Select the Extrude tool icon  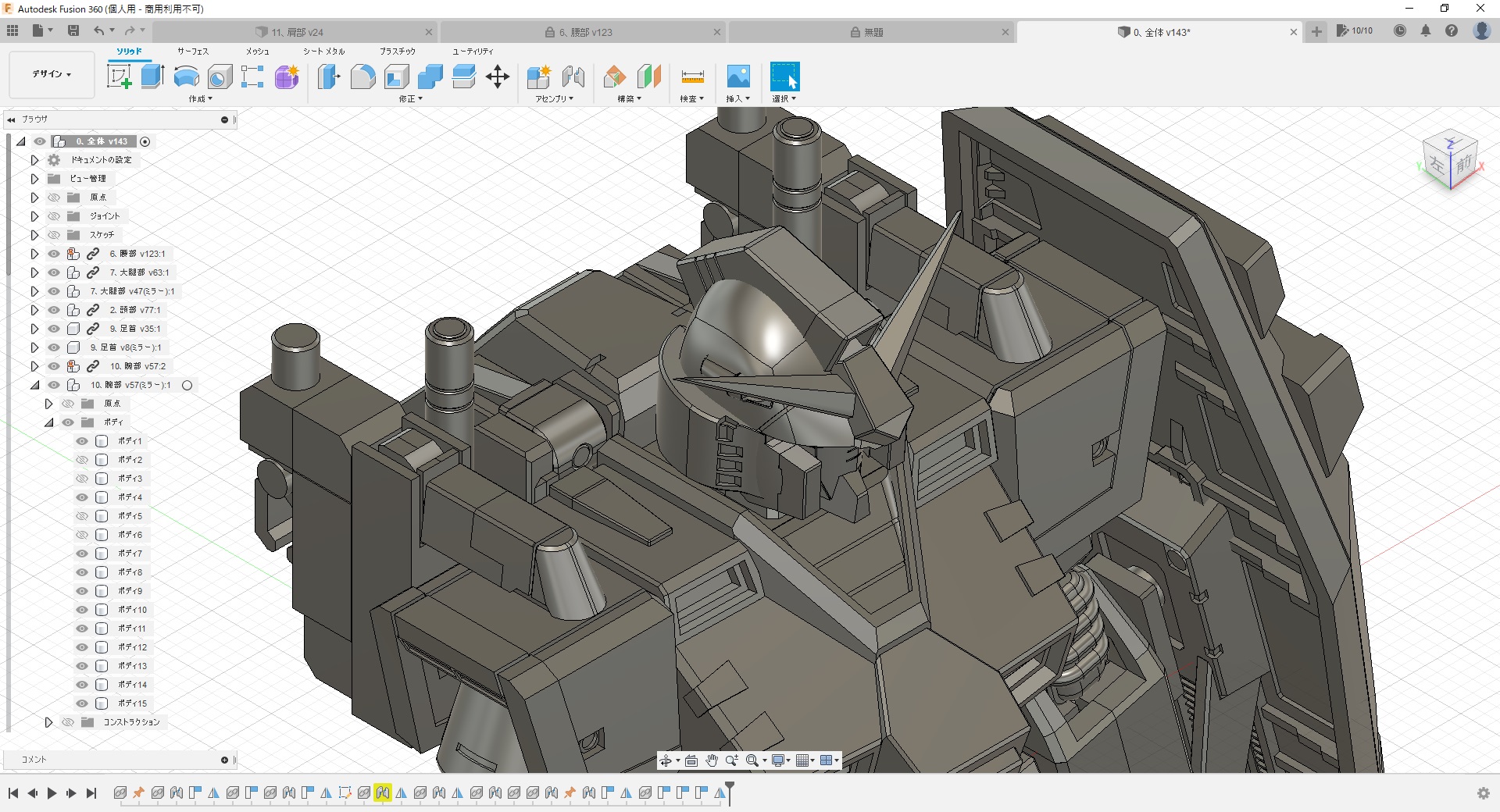(x=152, y=77)
